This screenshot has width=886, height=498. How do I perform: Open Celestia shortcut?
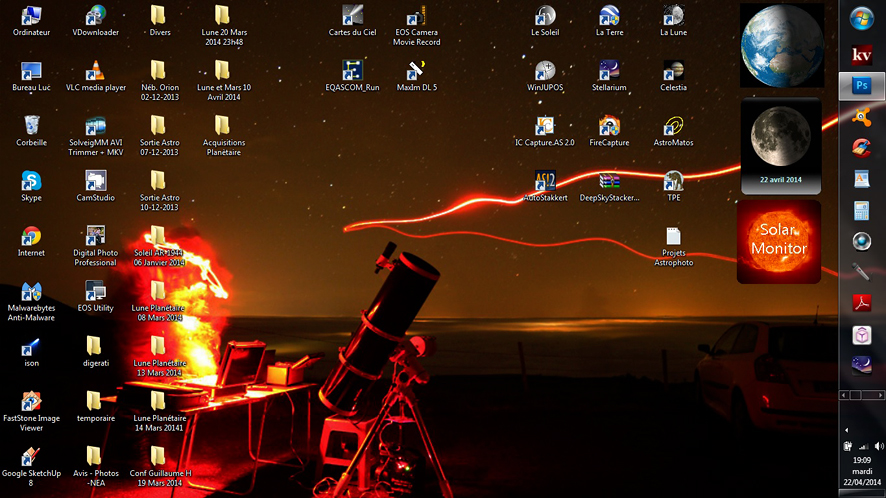(x=674, y=76)
